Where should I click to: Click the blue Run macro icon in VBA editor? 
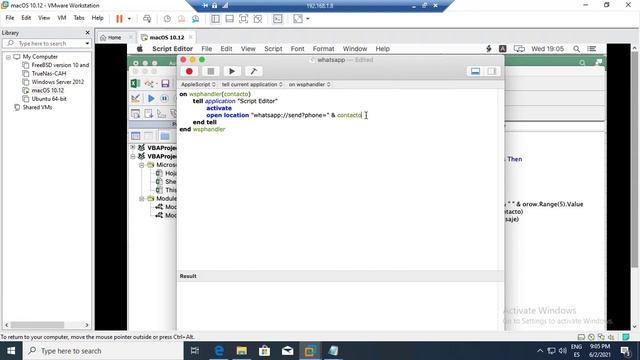pos(151,98)
